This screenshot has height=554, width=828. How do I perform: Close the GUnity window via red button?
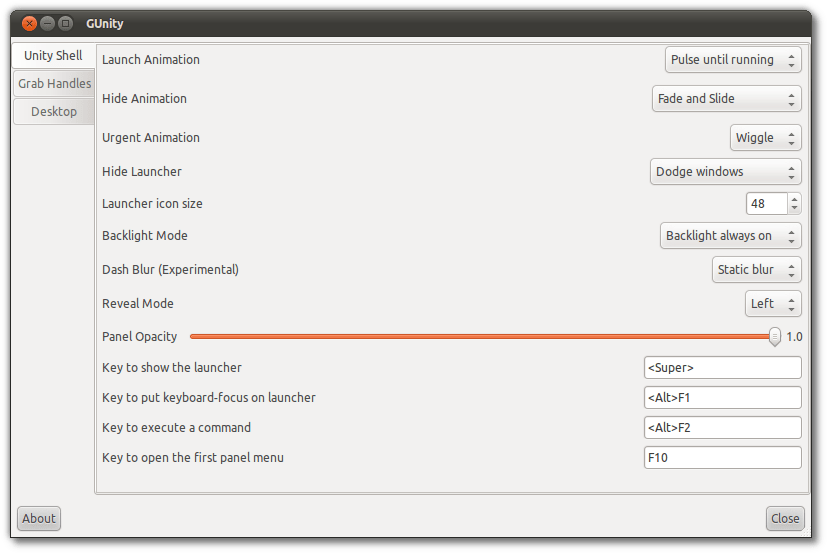[30, 23]
